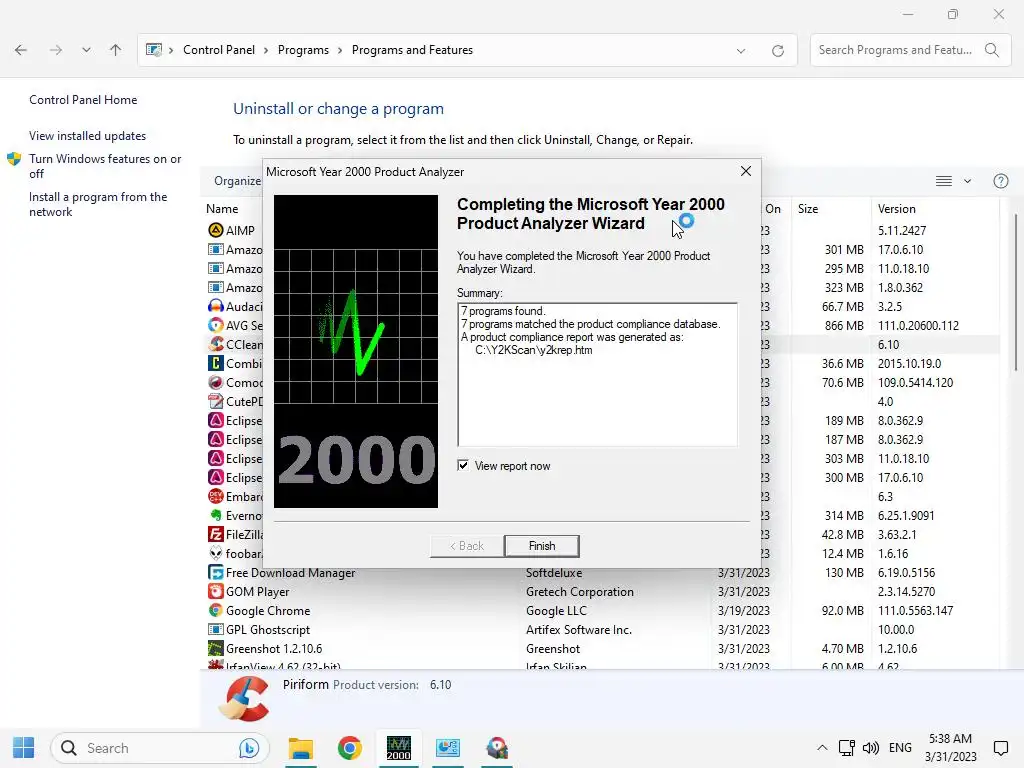This screenshot has height=768, width=1024.
Task: Expand the breadcrumb arrow after Control Panel
Action: coord(266,50)
